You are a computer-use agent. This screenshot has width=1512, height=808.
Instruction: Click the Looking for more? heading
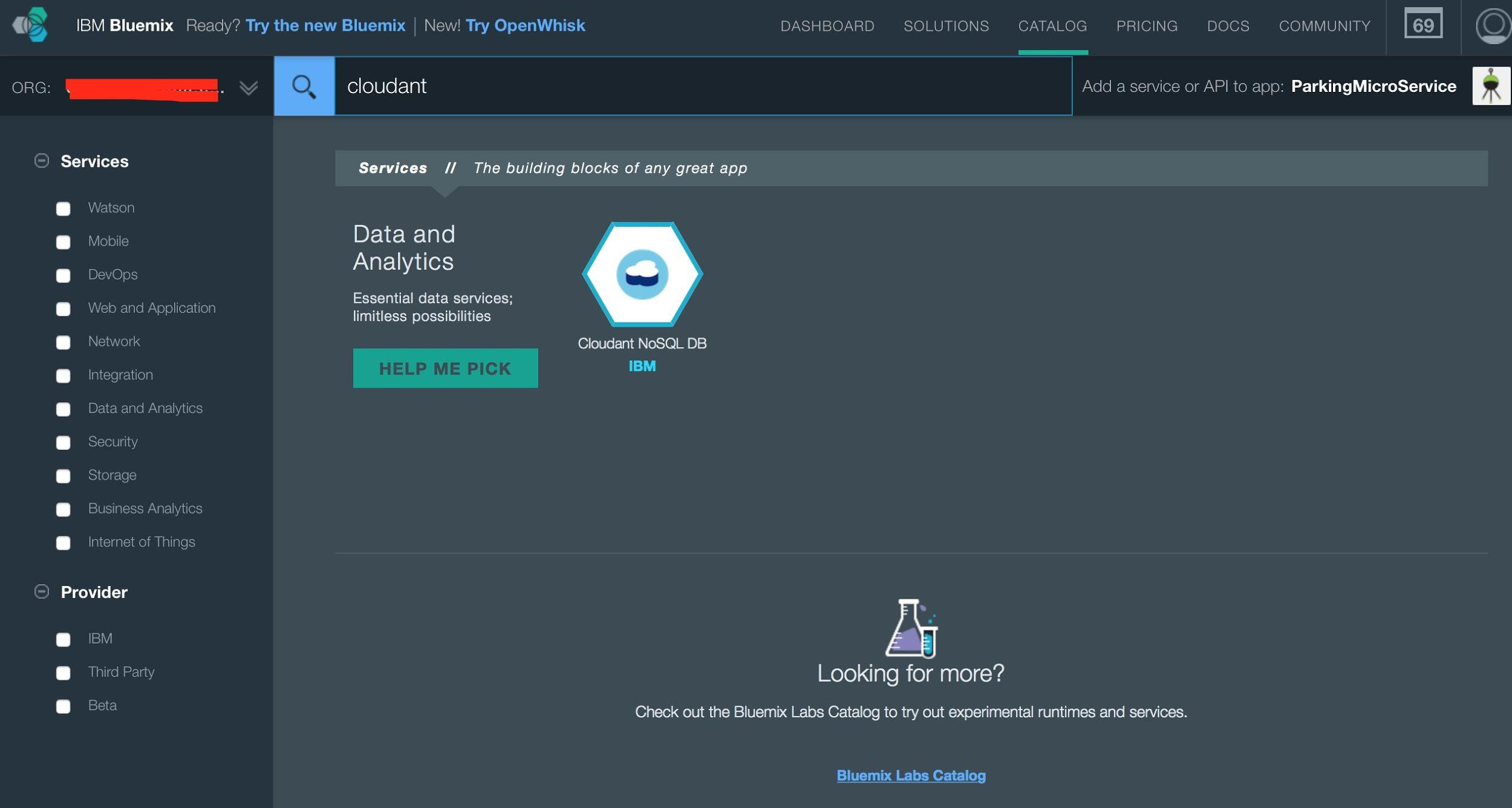click(911, 673)
